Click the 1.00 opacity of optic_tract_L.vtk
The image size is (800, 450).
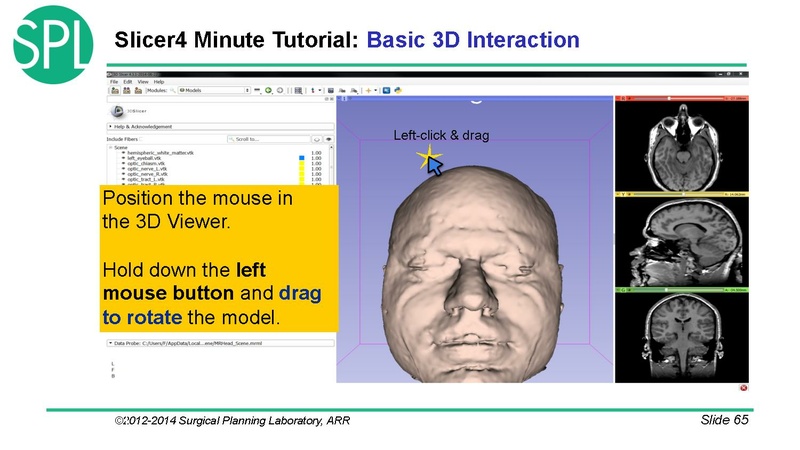tap(316, 180)
